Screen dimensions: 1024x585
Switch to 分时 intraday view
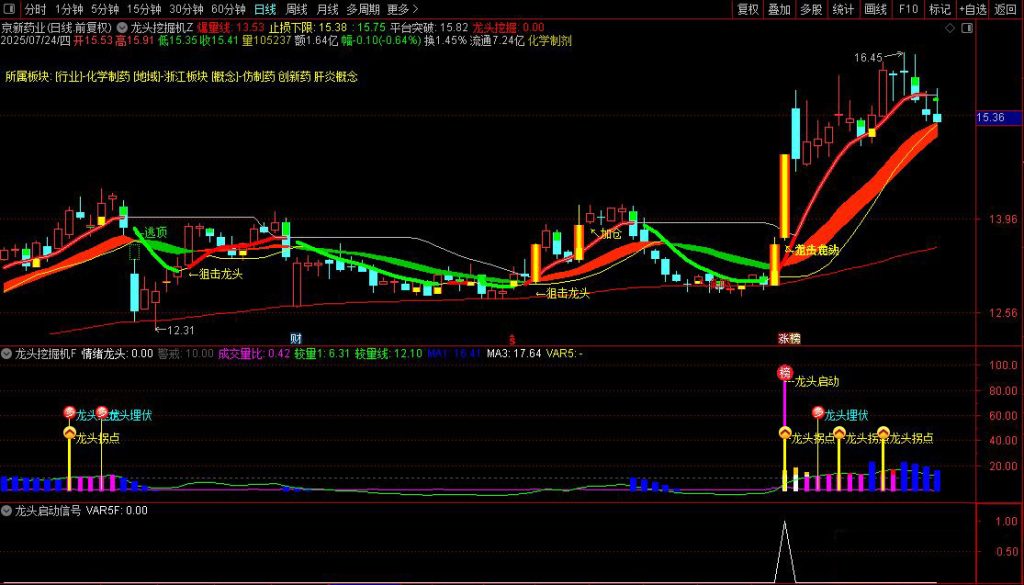(x=34, y=9)
